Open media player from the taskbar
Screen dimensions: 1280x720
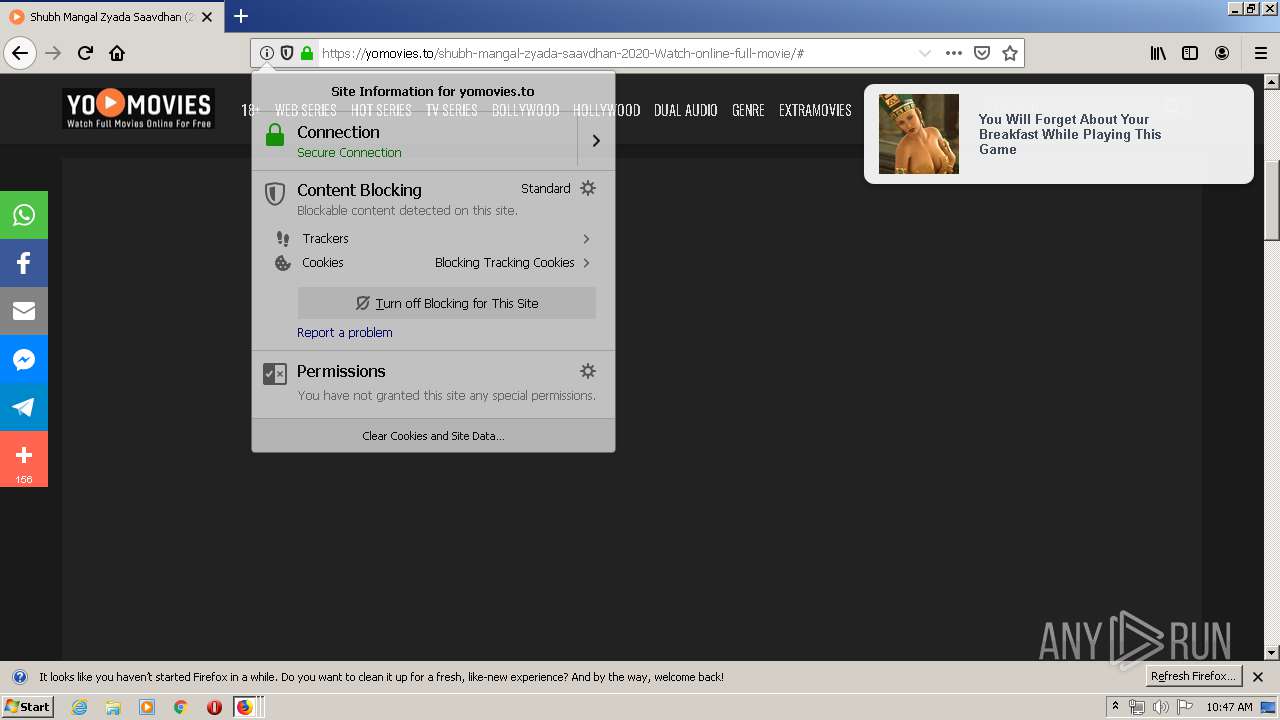[147, 707]
